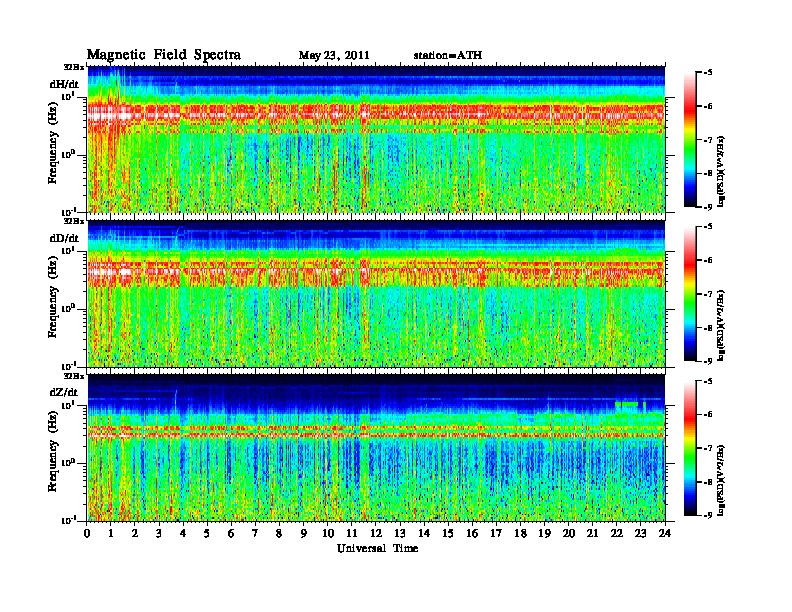Screen dimensions: 792x612
Task: Click the "-9" value on dH/dt color scale
Action: [708, 207]
